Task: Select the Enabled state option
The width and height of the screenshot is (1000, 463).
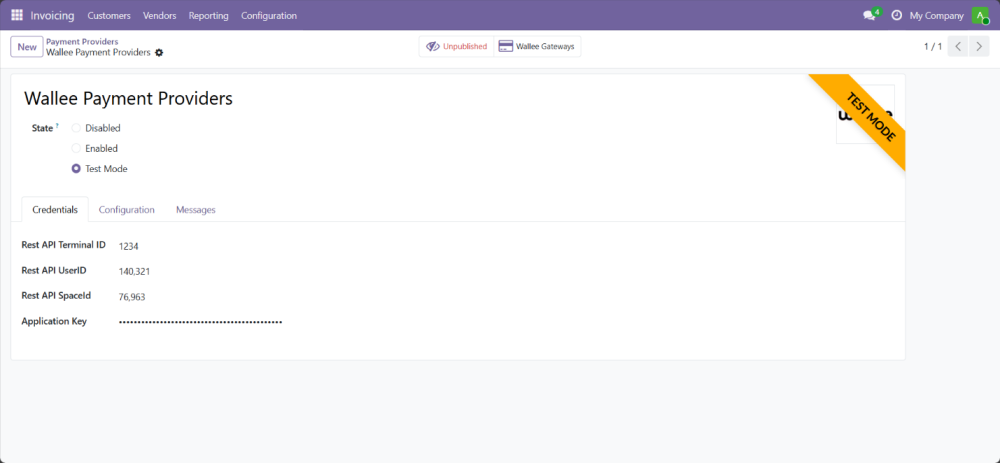Action: (76, 148)
